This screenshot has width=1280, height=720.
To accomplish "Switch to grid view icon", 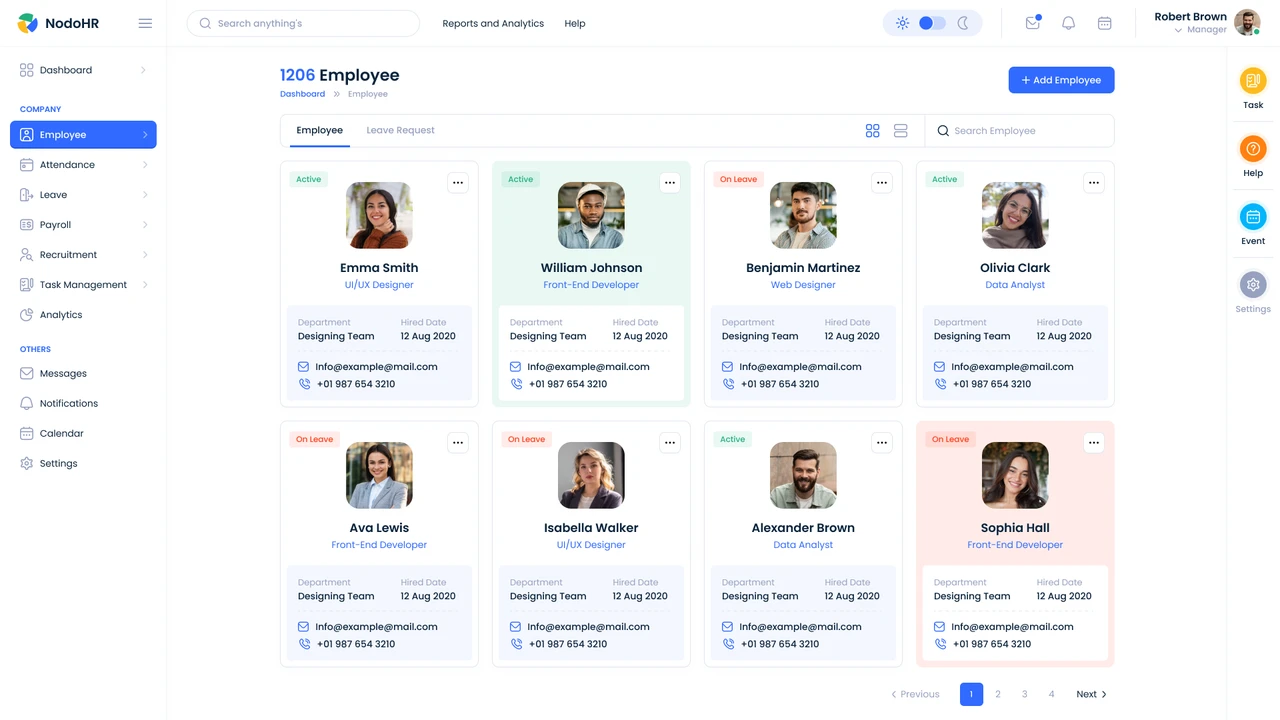I will pyautogui.click(x=872, y=131).
